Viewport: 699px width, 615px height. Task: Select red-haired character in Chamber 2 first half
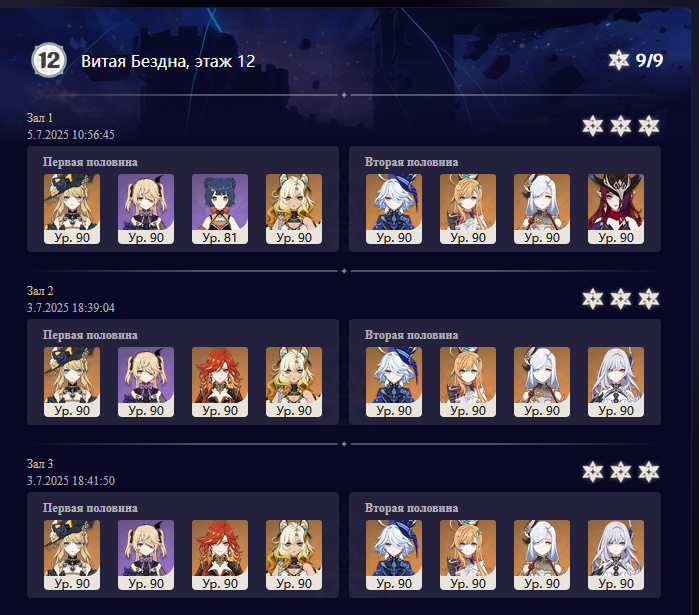pyautogui.click(x=220, y=382)
